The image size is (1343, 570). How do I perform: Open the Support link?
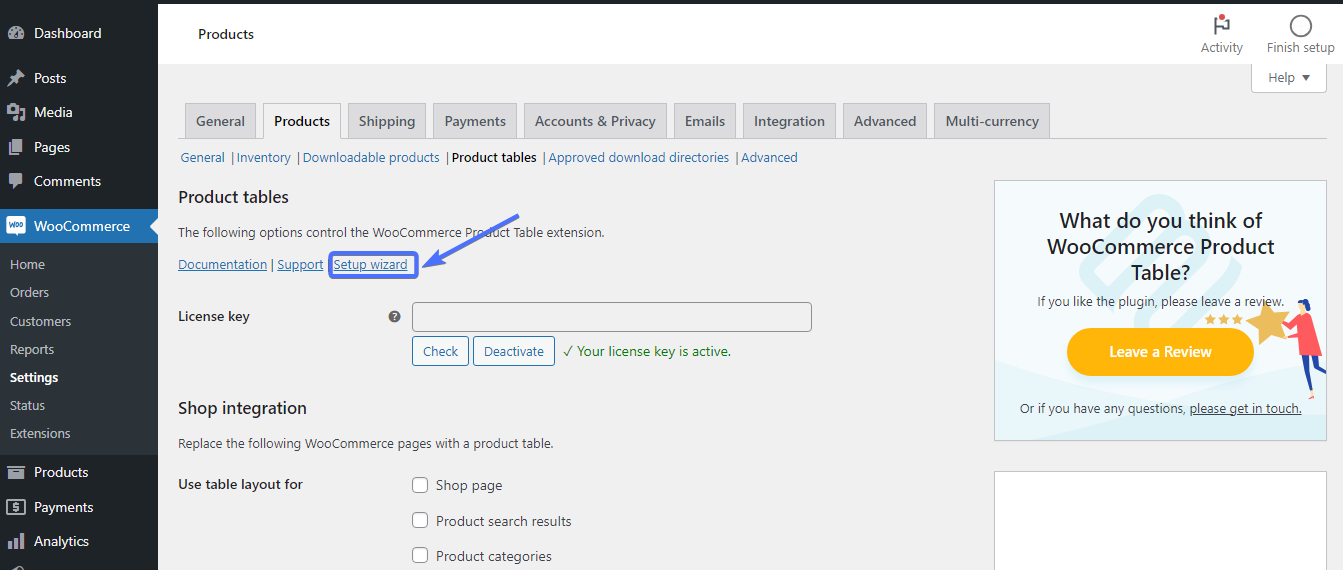click(300, 264)
